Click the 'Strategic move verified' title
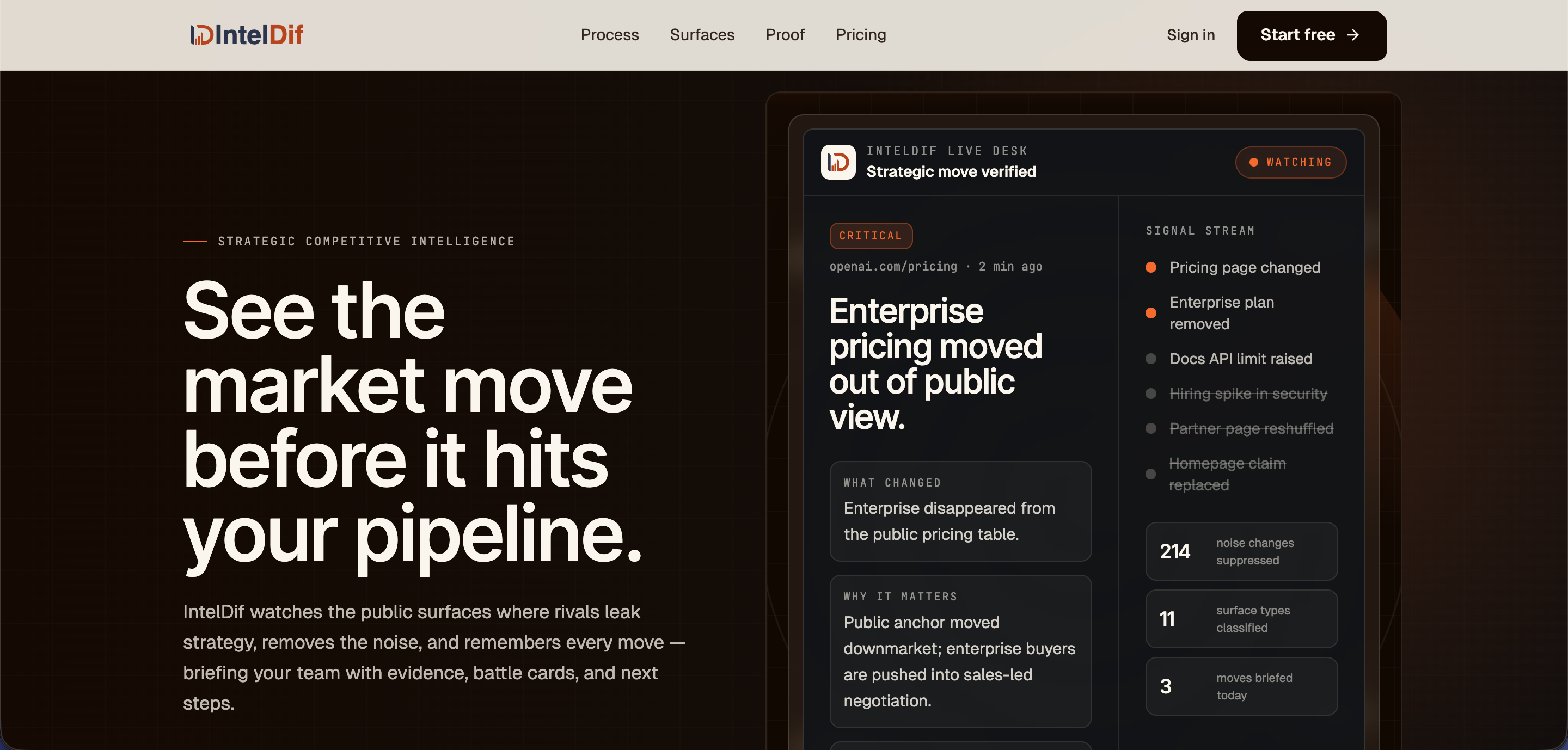This screenshot has height=750, width=1568. pyautogui.click(x=951, y=171)
